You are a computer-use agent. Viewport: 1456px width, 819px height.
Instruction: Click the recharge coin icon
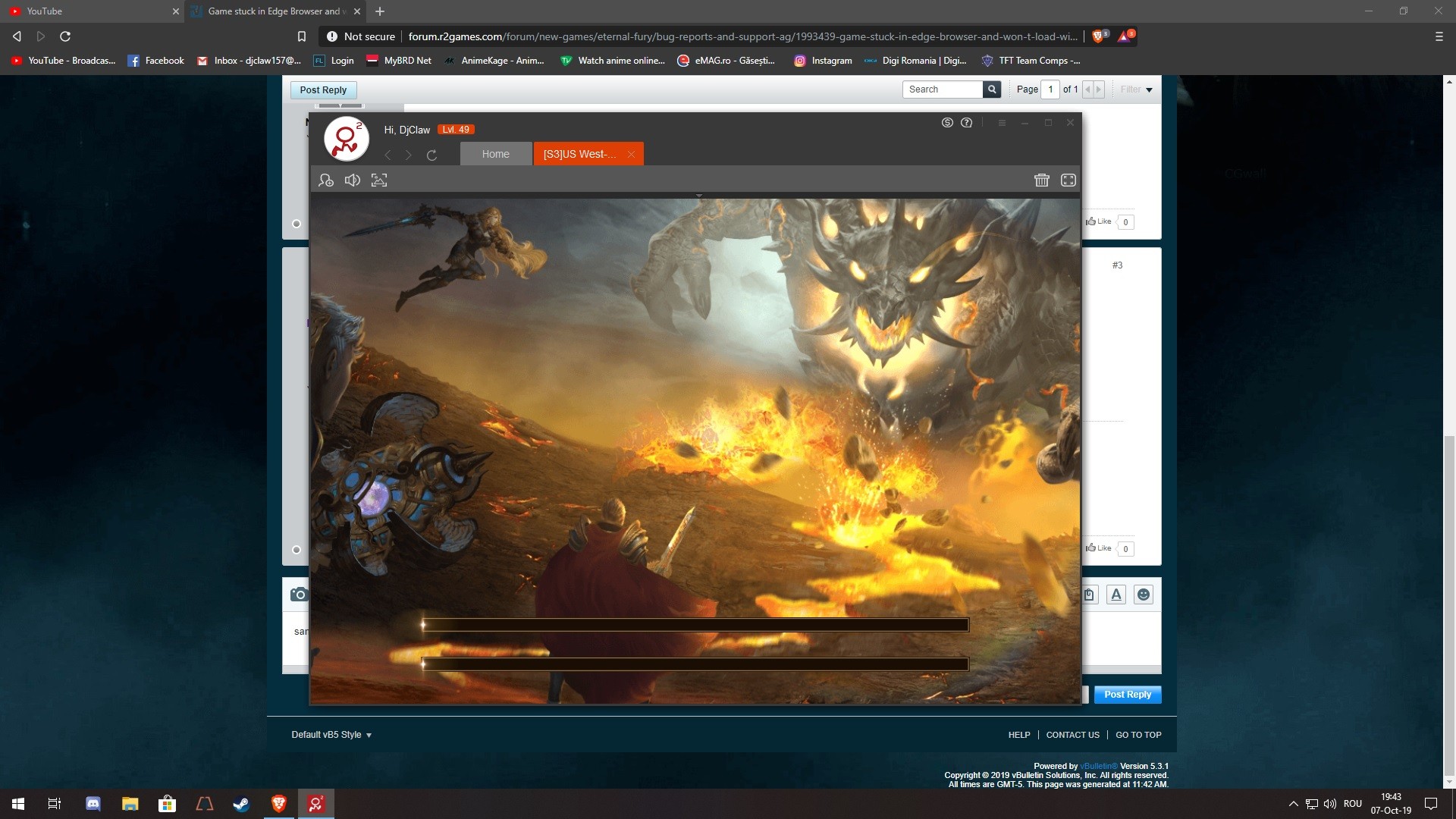(x=947, y=123)
